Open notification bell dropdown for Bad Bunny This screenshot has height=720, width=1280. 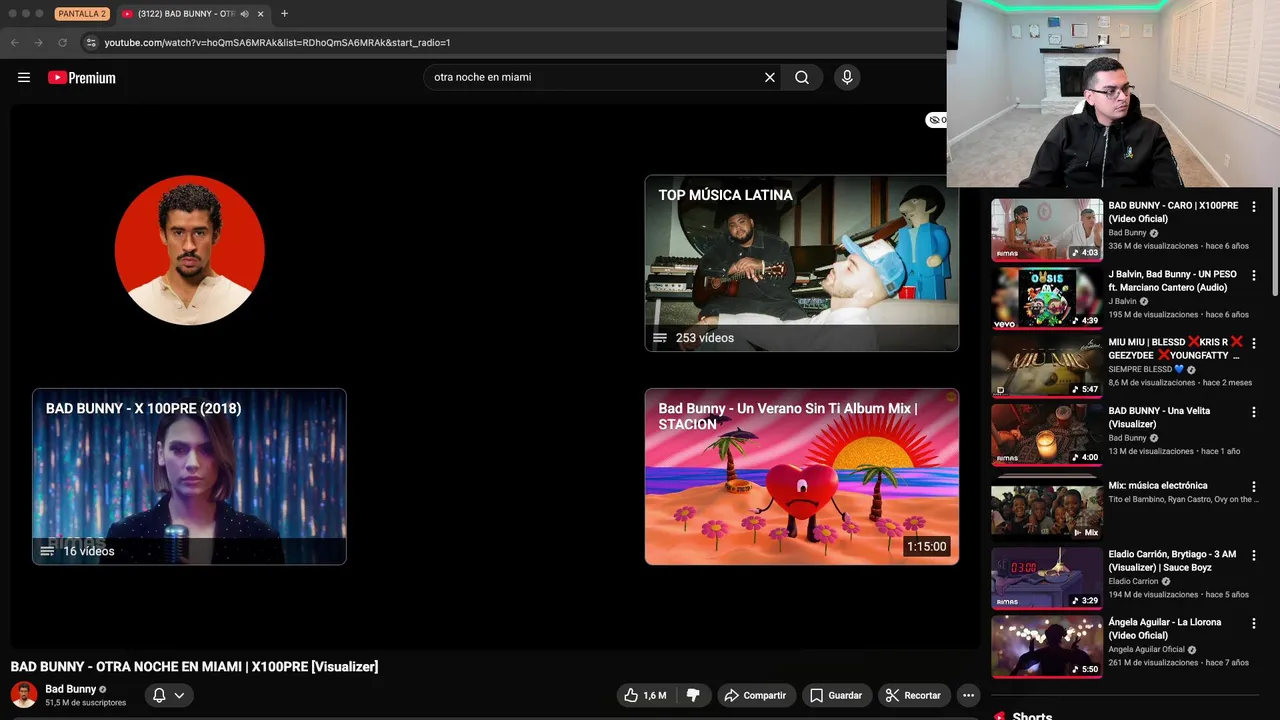168,695
